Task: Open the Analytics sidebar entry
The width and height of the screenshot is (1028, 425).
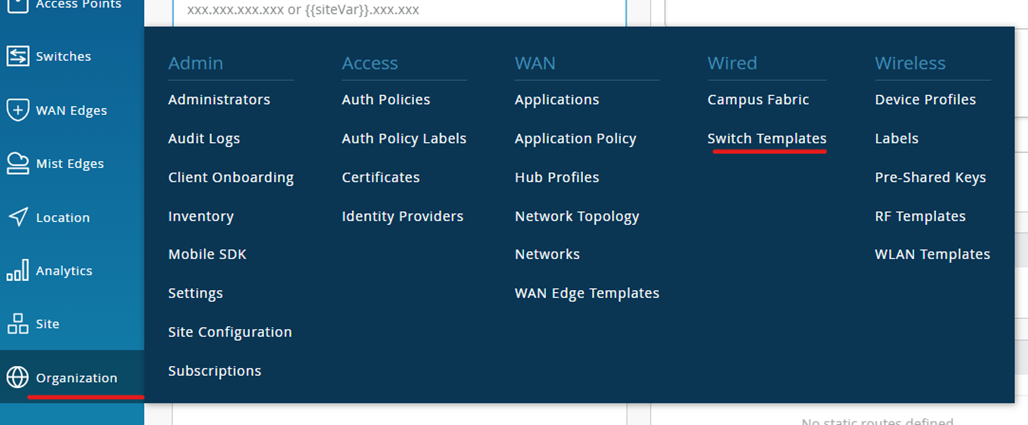Action: click(64, 271)
